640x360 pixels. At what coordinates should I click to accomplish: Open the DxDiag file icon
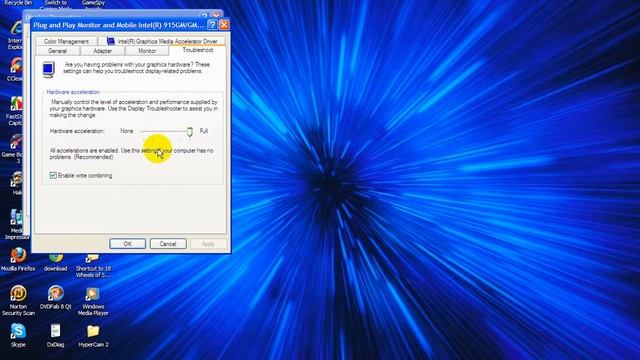[x=56, y=336]
